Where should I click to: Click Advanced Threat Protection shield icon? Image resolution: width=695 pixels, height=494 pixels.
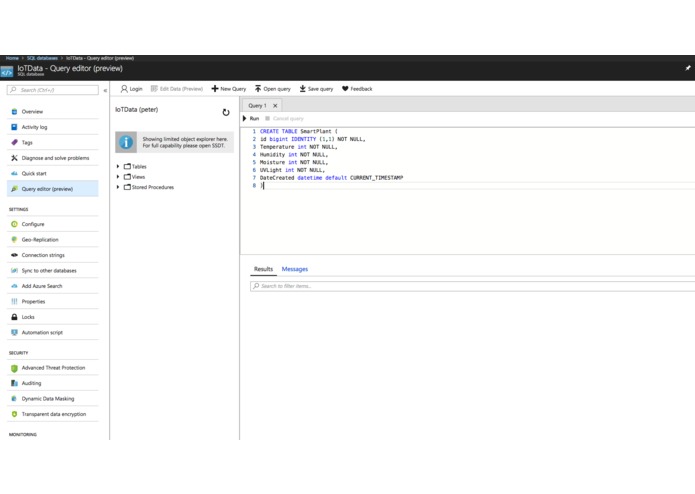pyautogui.click(x=14, y=368)
